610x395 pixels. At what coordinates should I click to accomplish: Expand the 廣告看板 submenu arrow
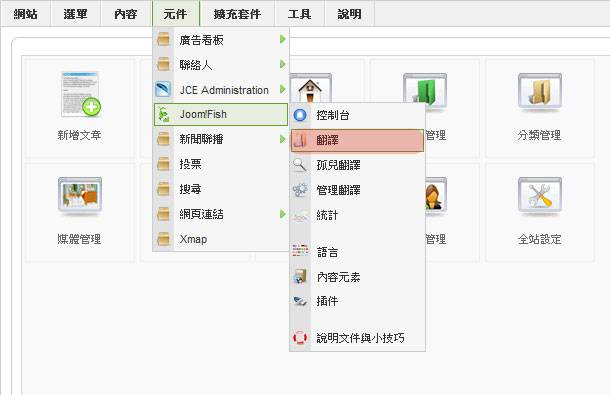(x=283, y=39)
